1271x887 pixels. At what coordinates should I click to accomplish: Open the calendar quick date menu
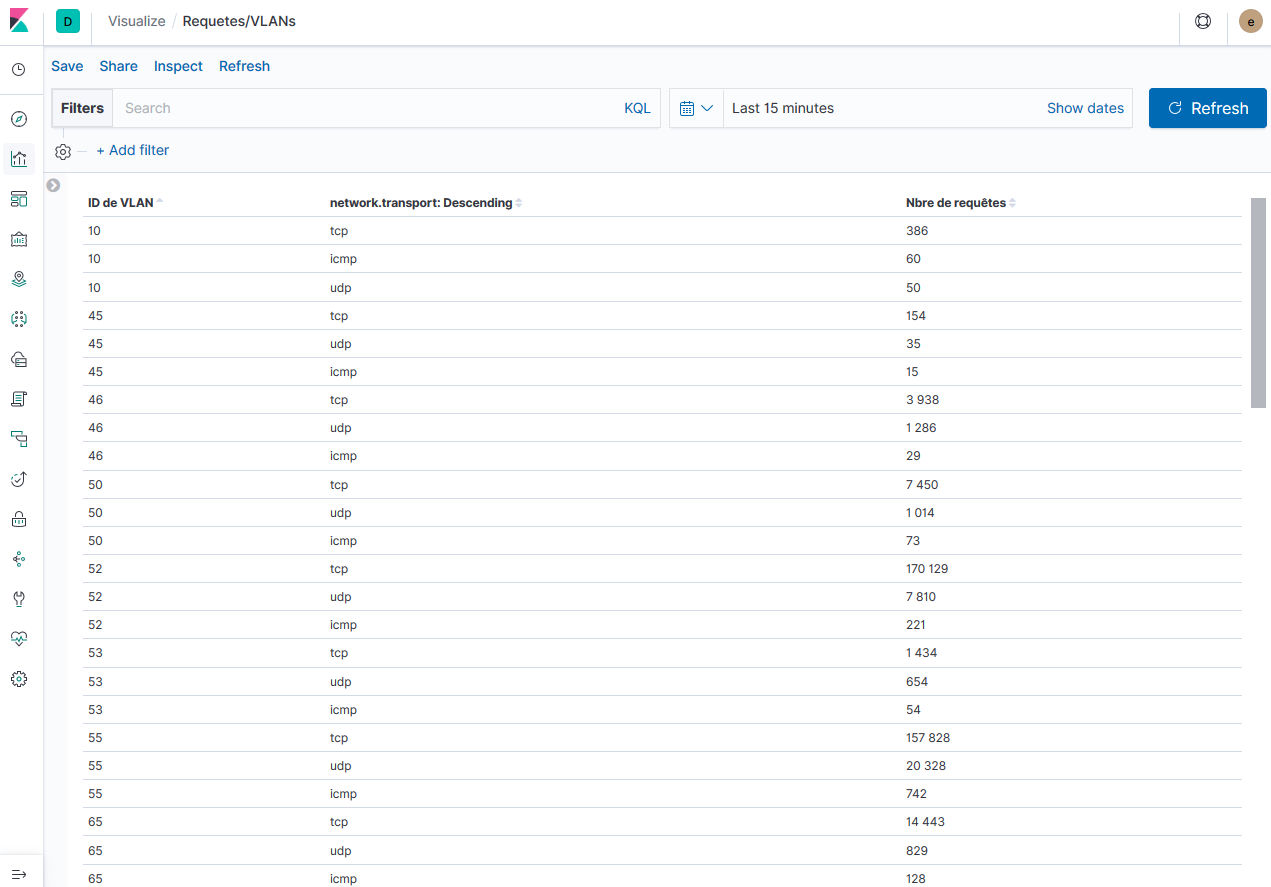[x=696, y=108]
